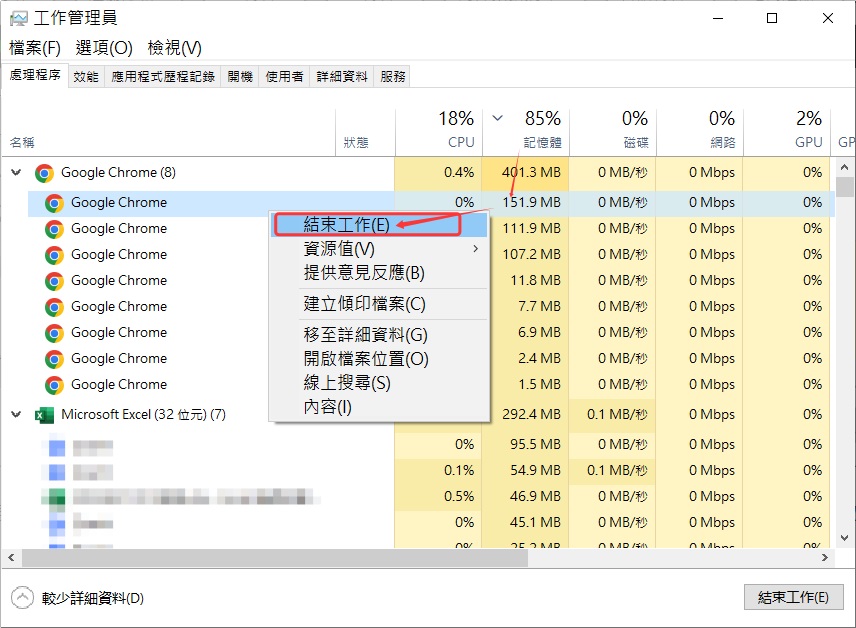
Task: Choose 內容(I) in context menu
Action: point(379,407)
